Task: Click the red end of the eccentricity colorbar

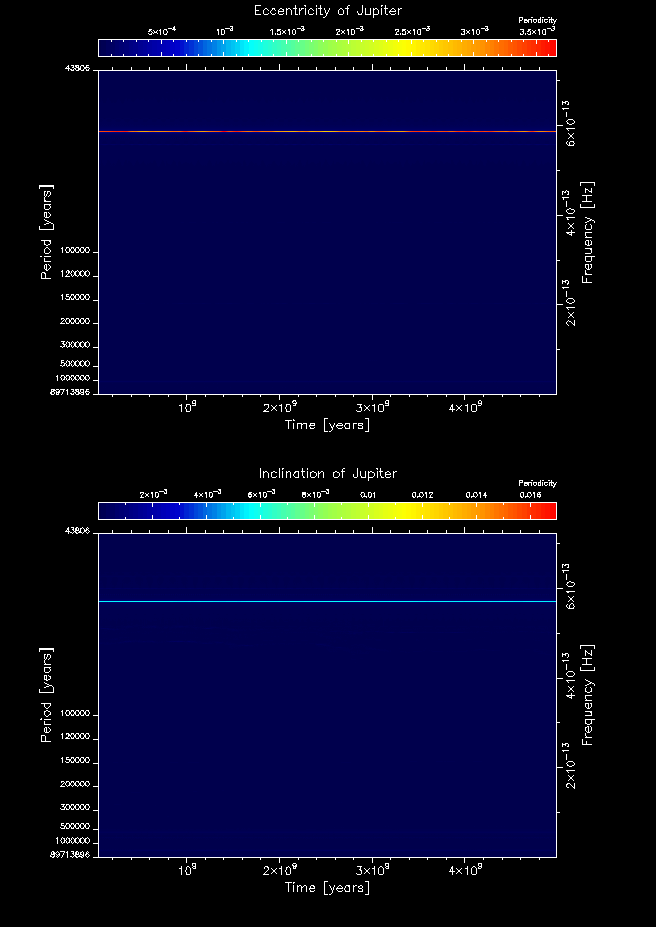Action: 549,48
